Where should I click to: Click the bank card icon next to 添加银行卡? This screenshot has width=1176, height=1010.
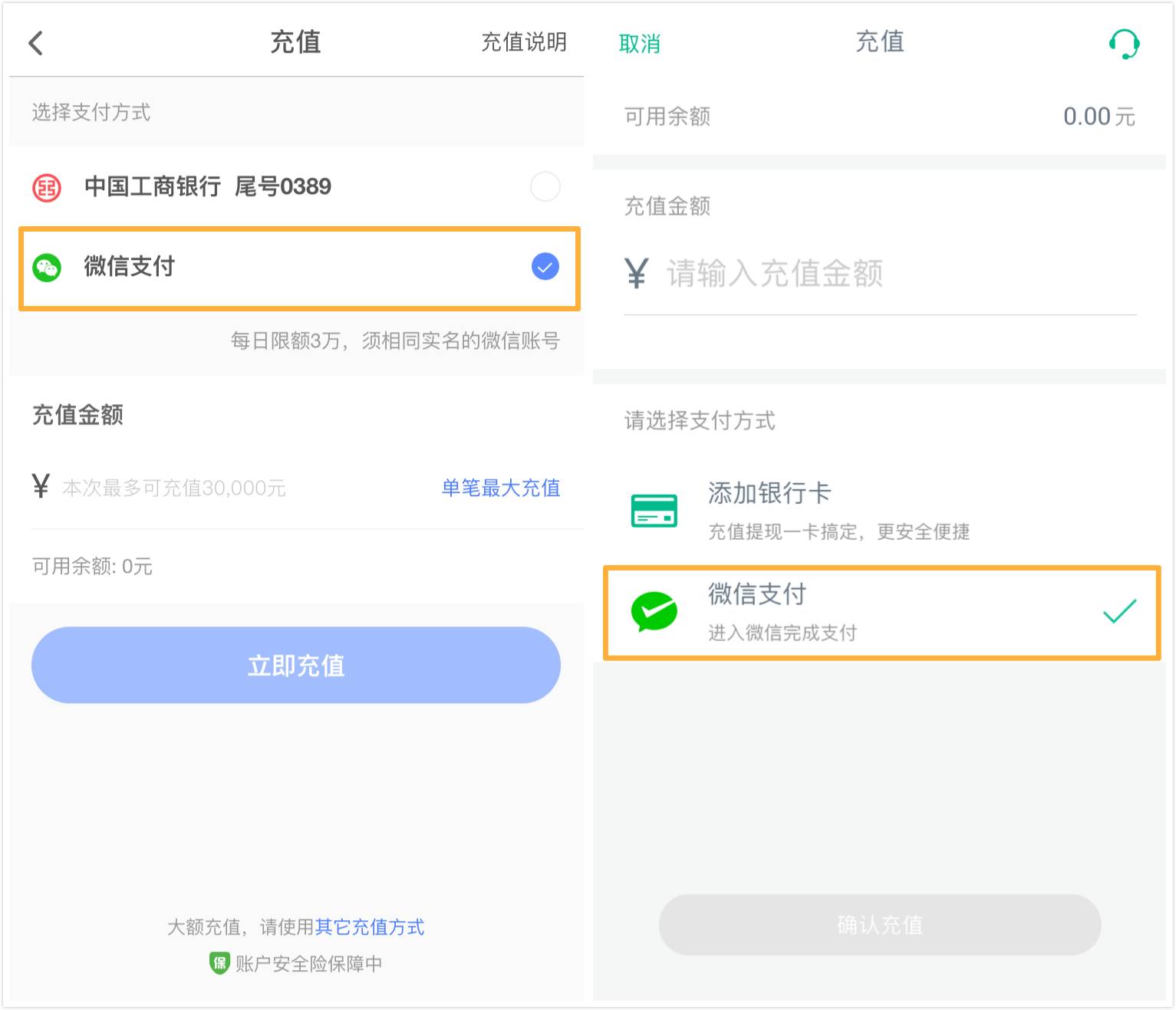click(x=654, y=509)
